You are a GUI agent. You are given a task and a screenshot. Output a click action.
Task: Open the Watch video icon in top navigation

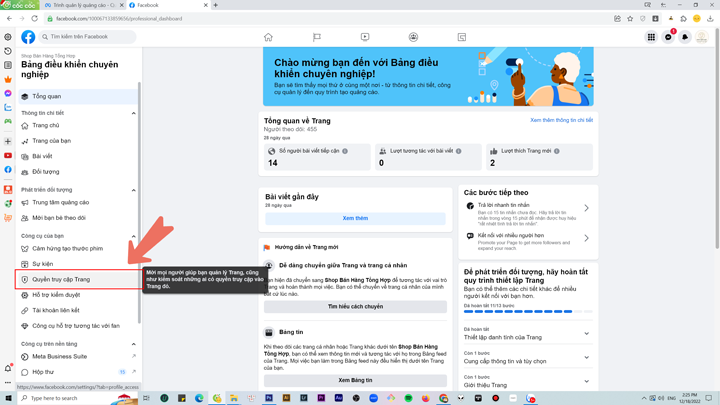365,37
